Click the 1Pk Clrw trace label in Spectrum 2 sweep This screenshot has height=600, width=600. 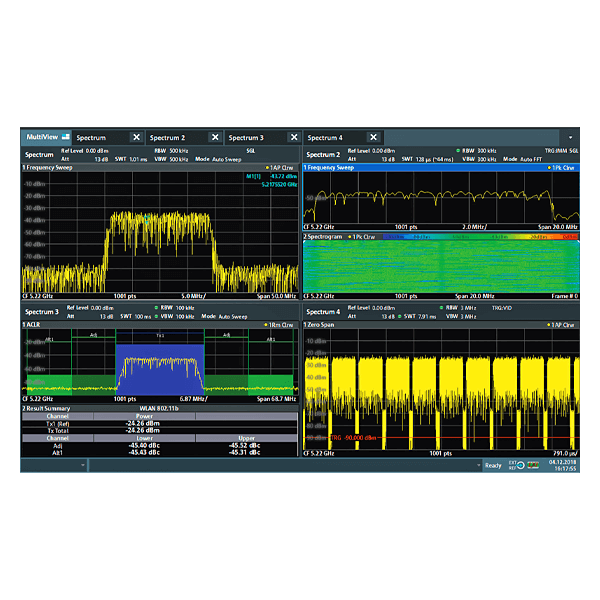click(x=561, y=168)
